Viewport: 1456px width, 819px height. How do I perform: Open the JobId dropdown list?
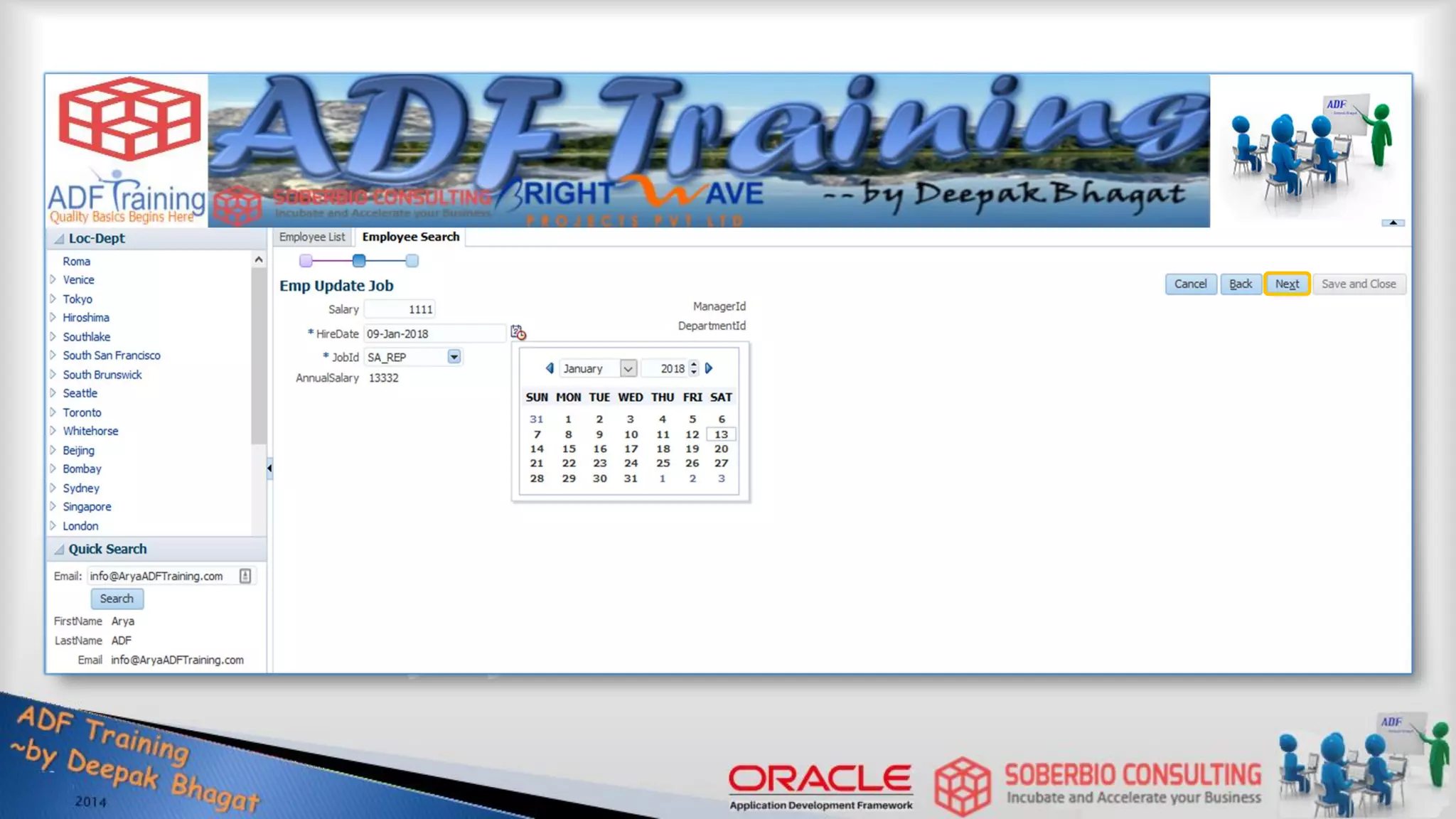pos(454,357)
